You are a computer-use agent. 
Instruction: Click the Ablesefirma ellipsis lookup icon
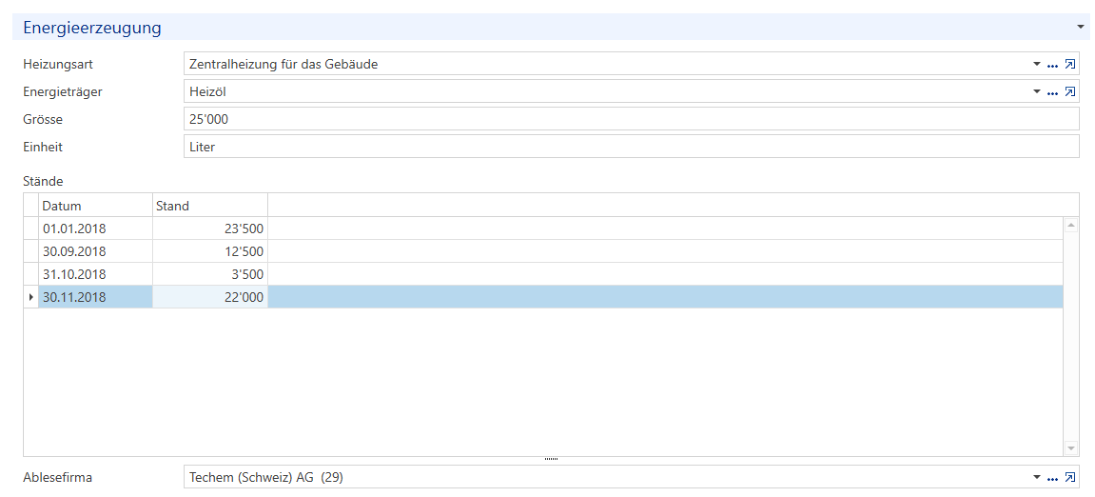pos(1052,478)
